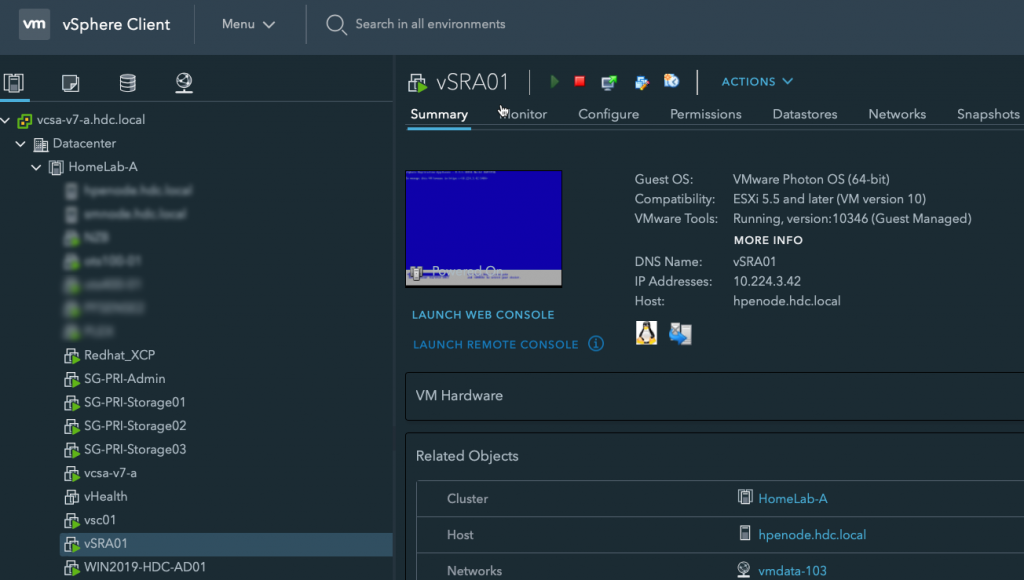Select WIN2019-HDC-AD01 in the tree
The image size is (1024, 580).
click(144, 567)
